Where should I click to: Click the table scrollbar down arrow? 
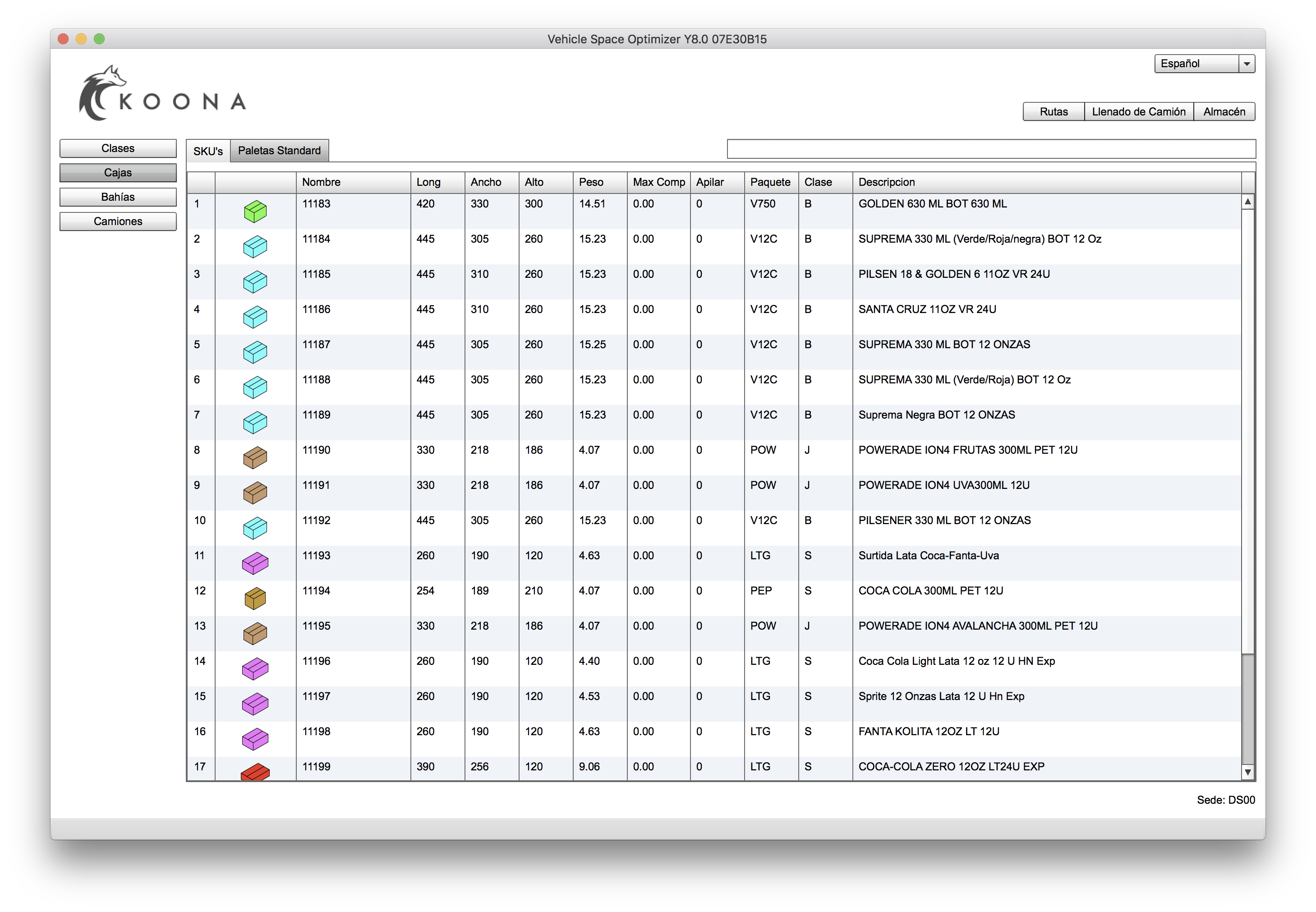(x=1248, y=772)
